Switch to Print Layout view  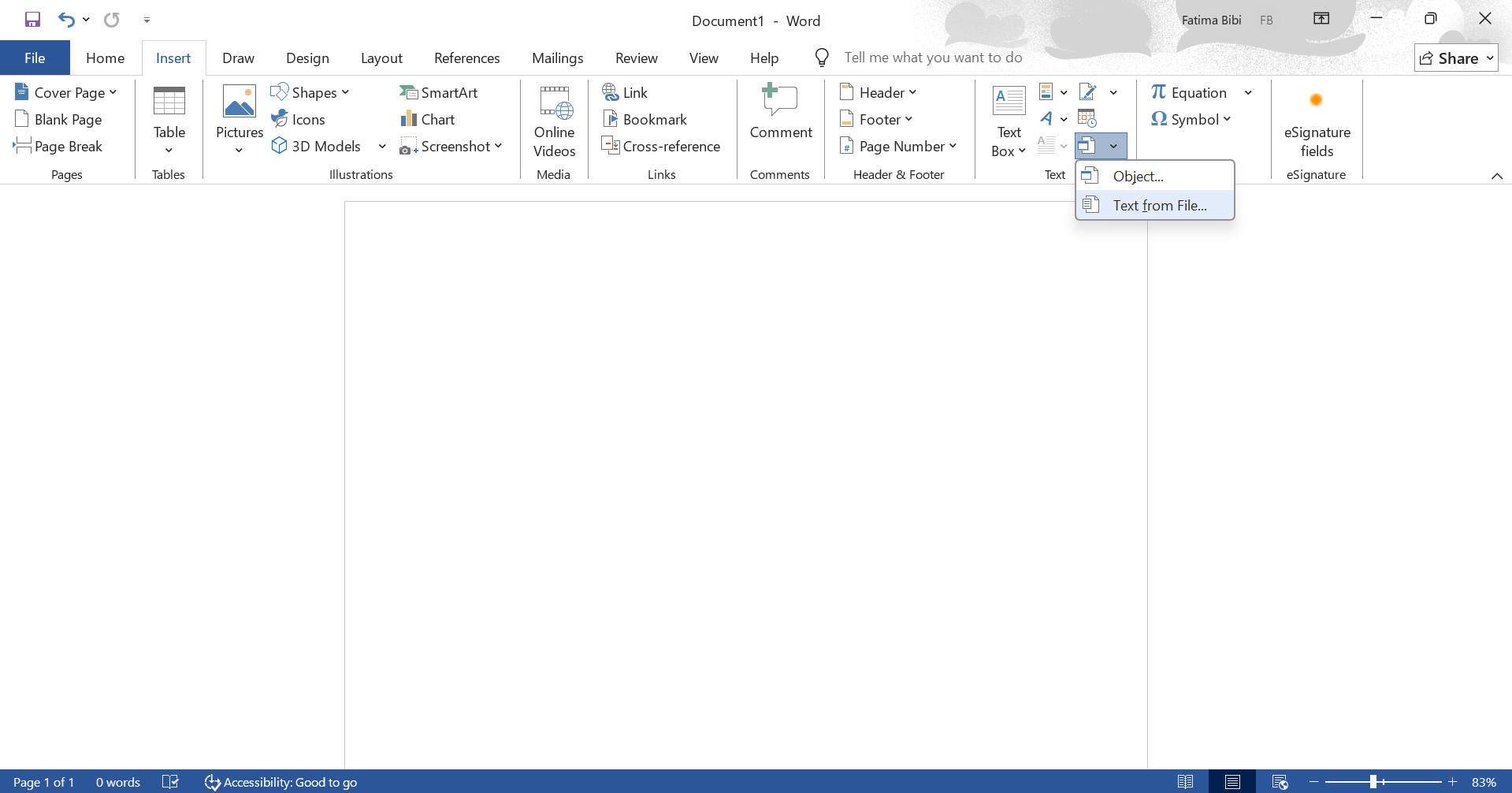pyautogui.click(x=1232, y=782)
